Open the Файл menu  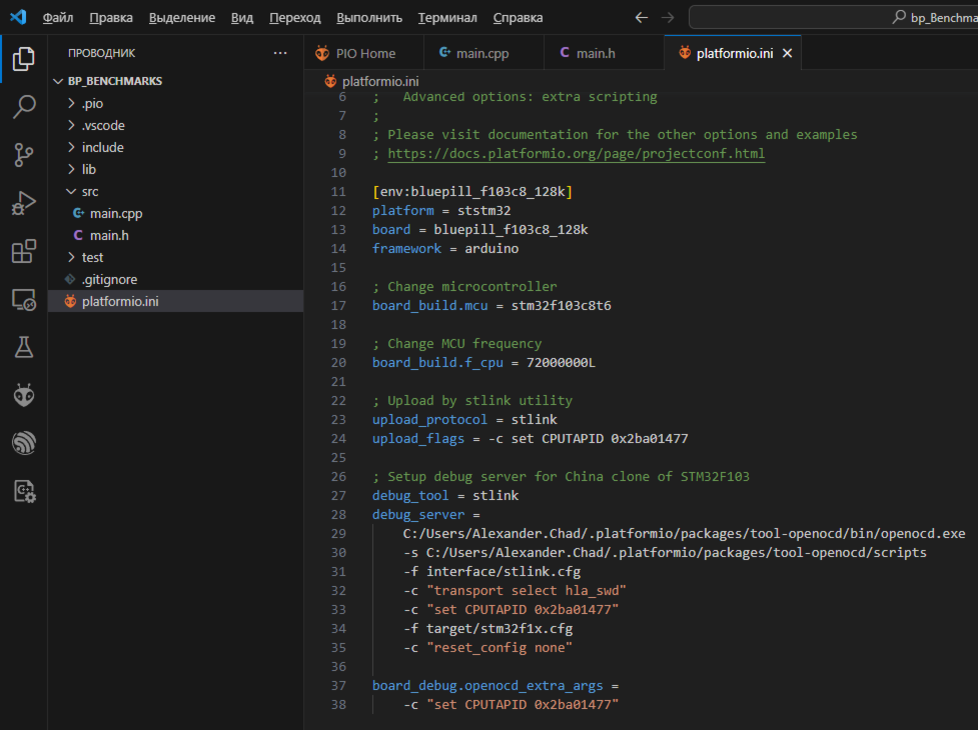(x=58, y=17)
